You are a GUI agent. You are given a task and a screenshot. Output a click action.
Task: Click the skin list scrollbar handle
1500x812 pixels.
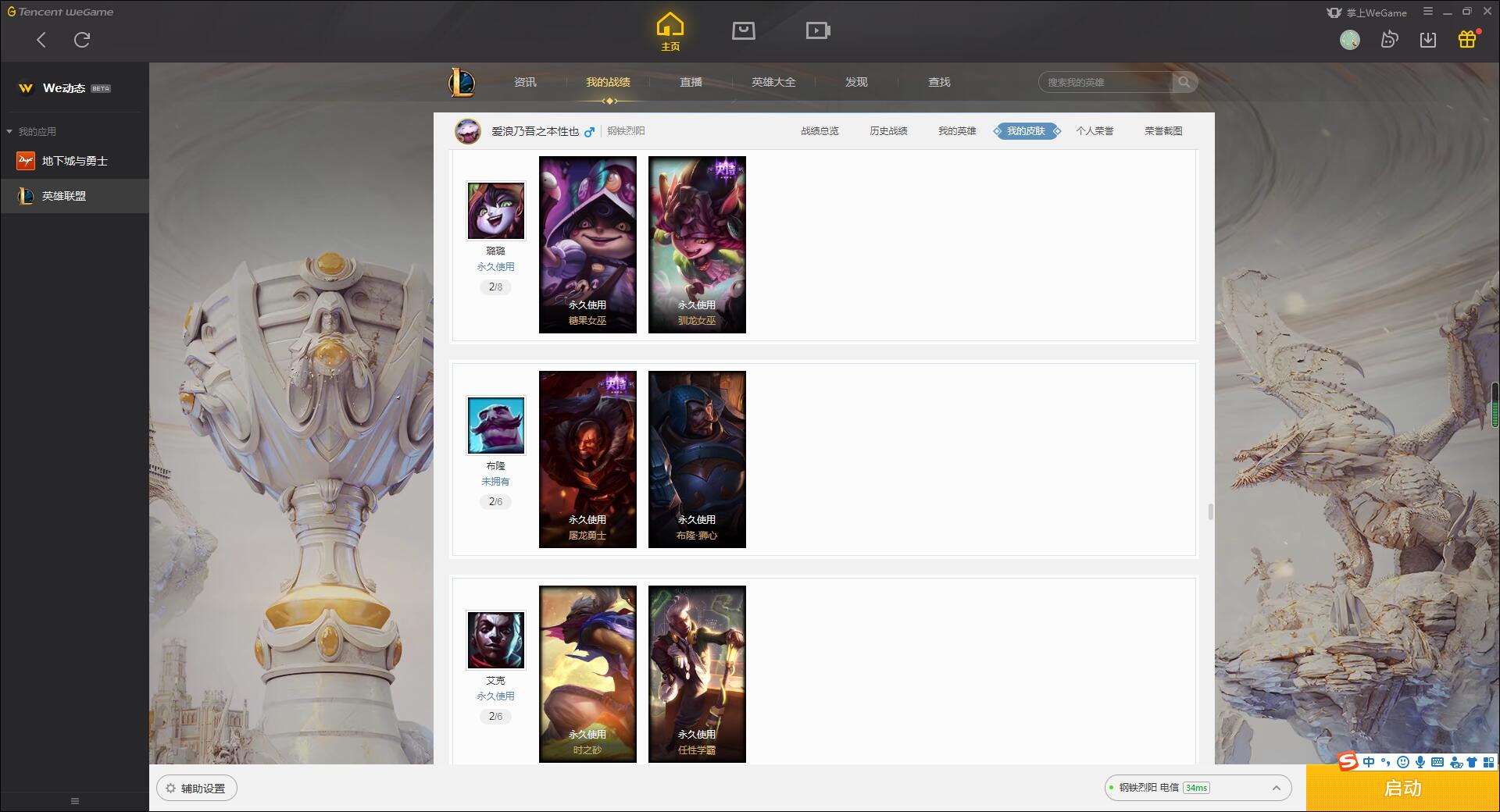click(x=1210, y=511)
